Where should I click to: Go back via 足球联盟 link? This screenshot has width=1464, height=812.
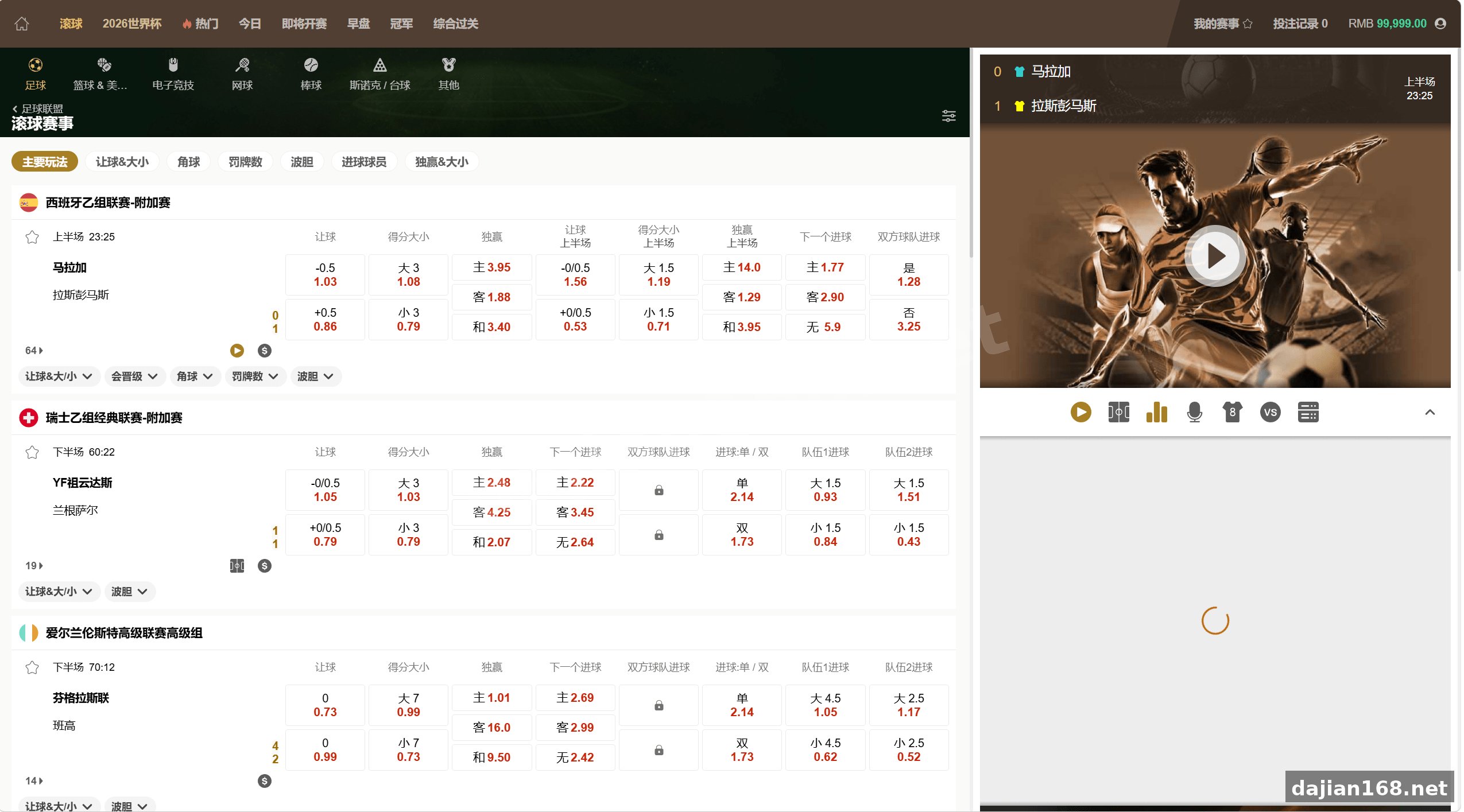[38, 108]
